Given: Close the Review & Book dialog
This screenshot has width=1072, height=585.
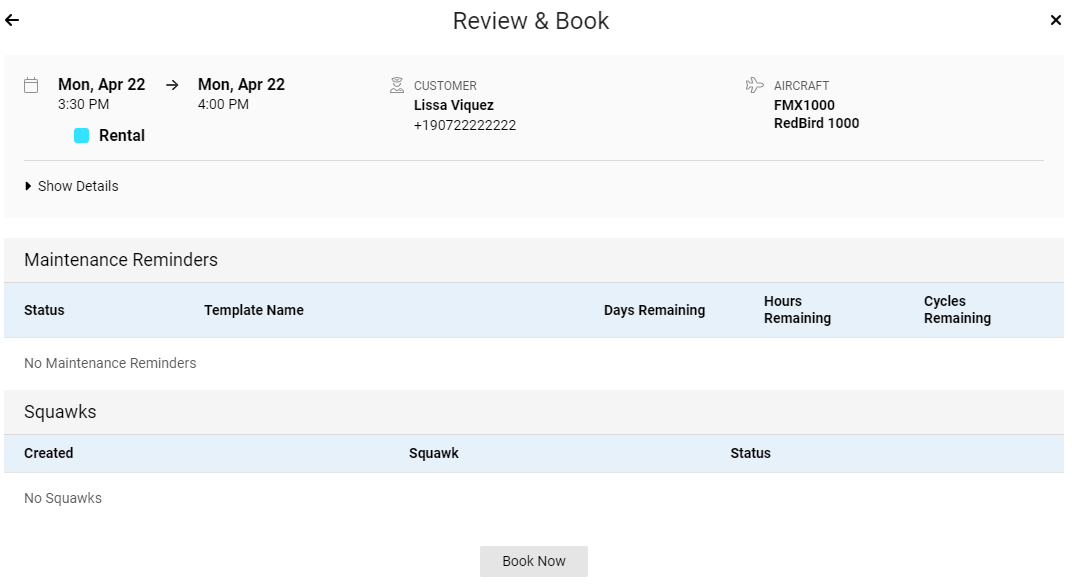Looking at the screenshot, I should coord(1056,20).
